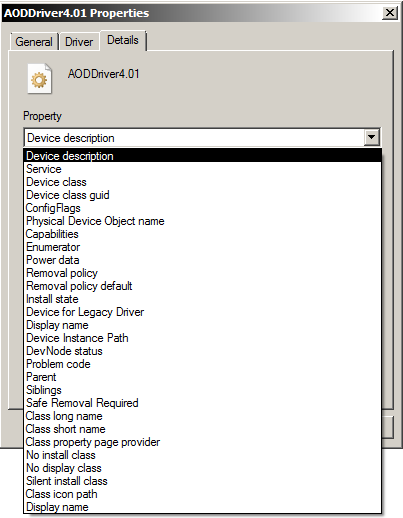Pick Install state from list
Screen dimensions: 403x518
(203, 299)
